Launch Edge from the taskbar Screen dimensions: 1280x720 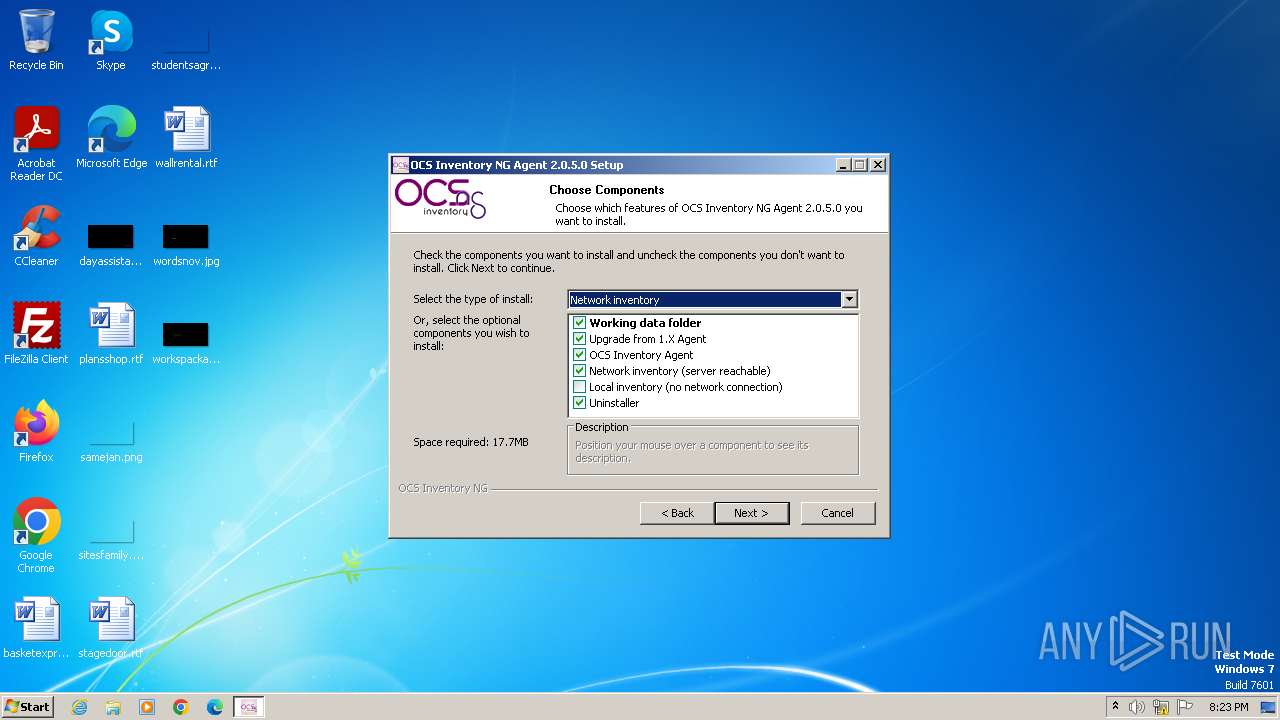click(215, 707)
